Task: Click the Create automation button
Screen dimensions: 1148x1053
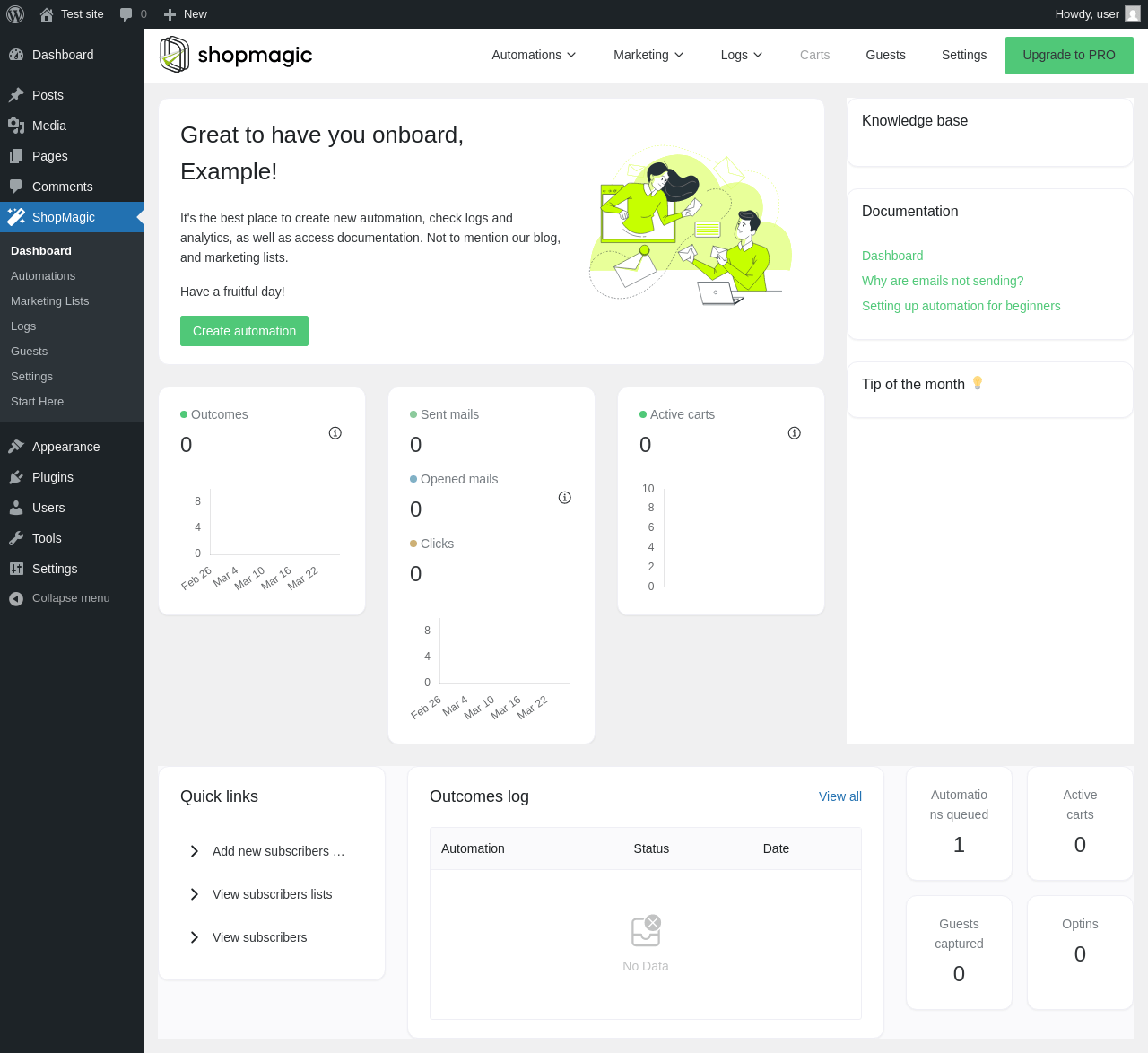Action: coord(244,331)
